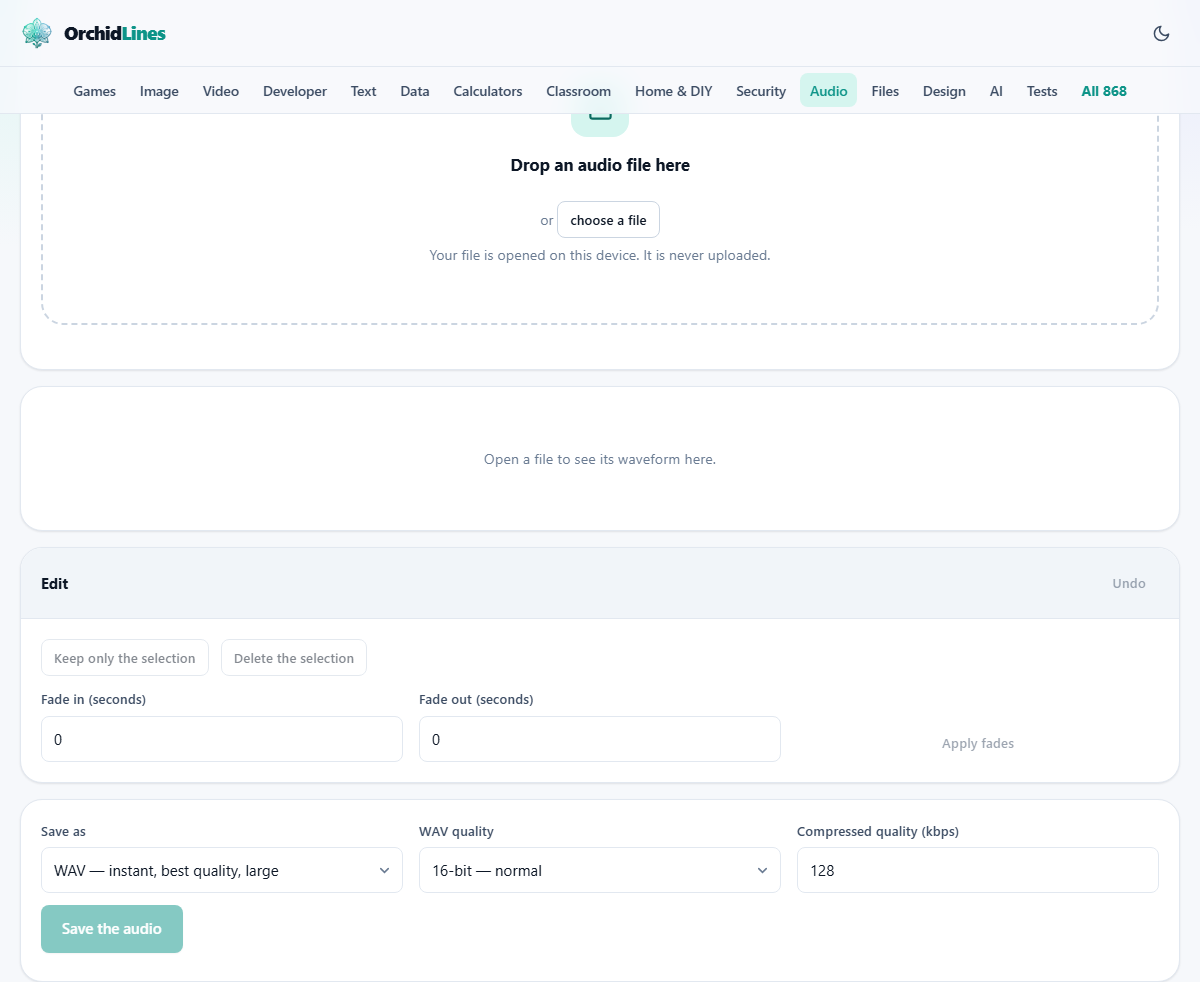Click the Drop an audio file here text
Image resolution: width=1200 pixels, height=982 pixels.
[x=600, y=165]
